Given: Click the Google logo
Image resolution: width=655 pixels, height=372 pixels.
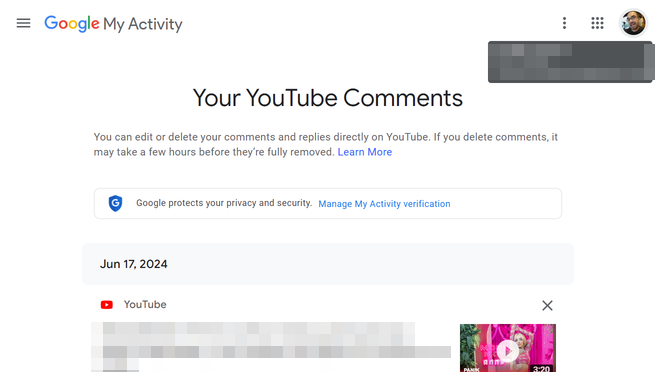Looking at the screenshot, I should (x=72, y=24).
